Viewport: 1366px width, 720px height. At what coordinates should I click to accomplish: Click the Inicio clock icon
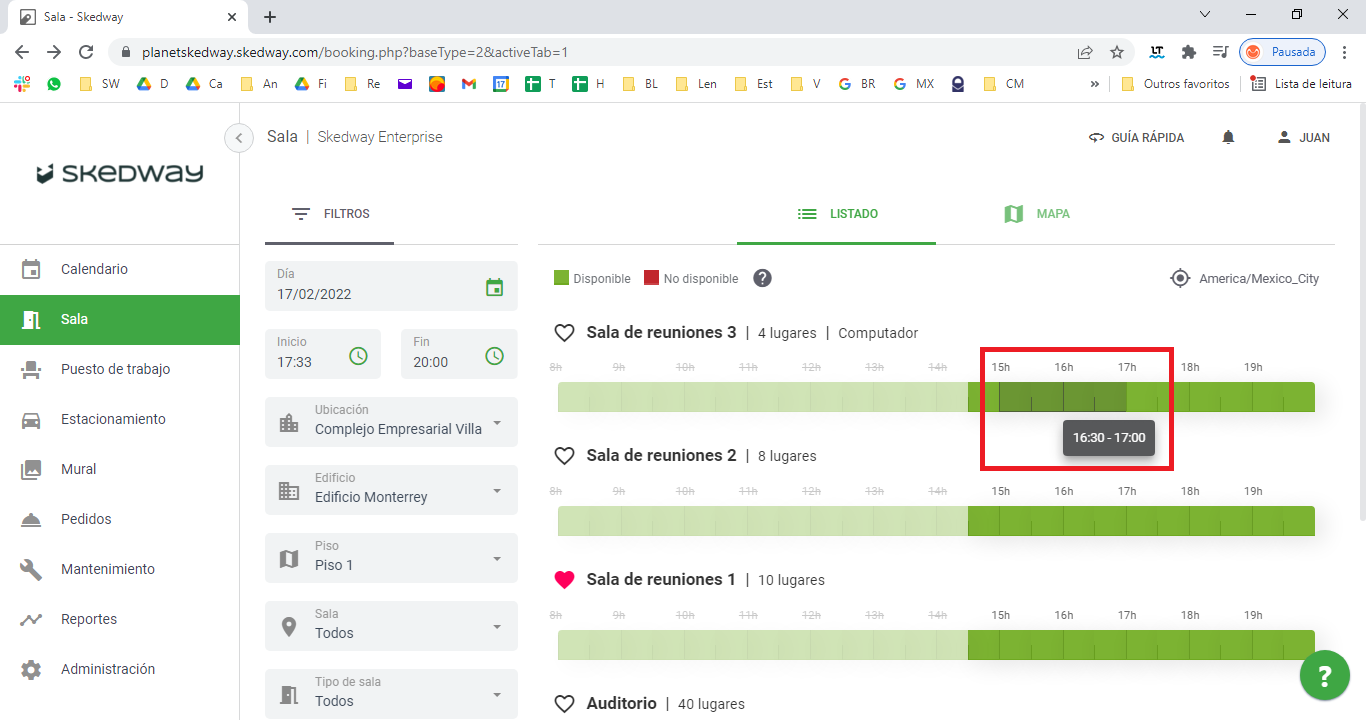pos(358,355)
